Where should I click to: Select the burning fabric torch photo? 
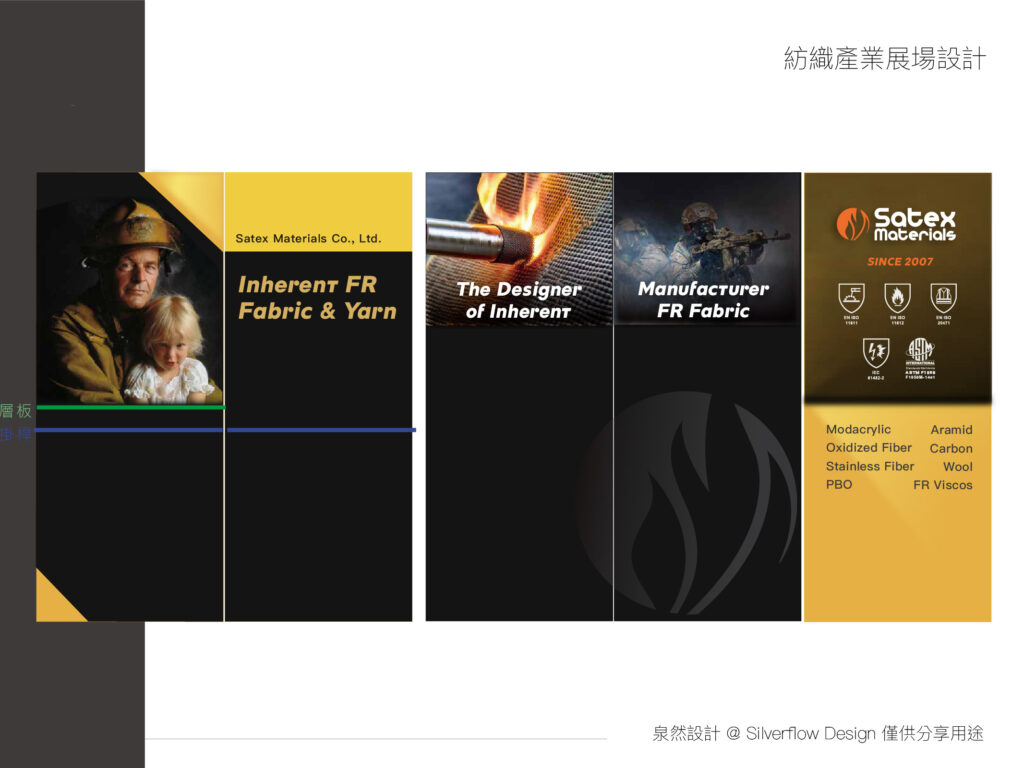pos(519,249)
